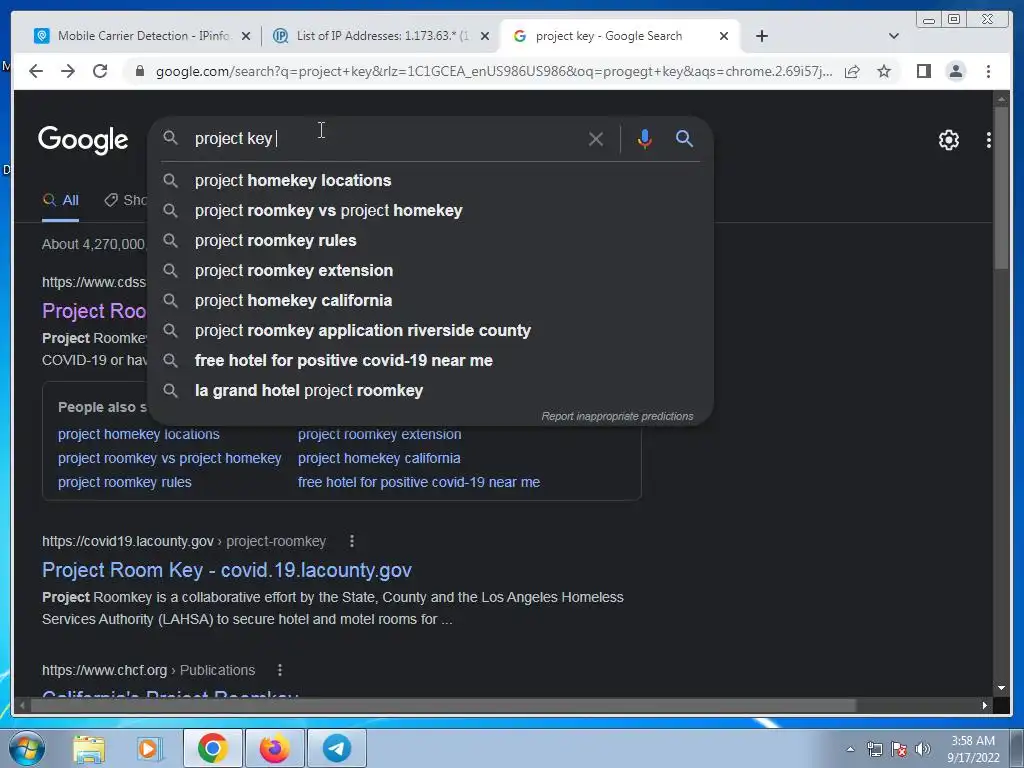Viewport: 1024px width, 768px height.
Task: Reload the Google search page
Action: (x=100, y=71)
